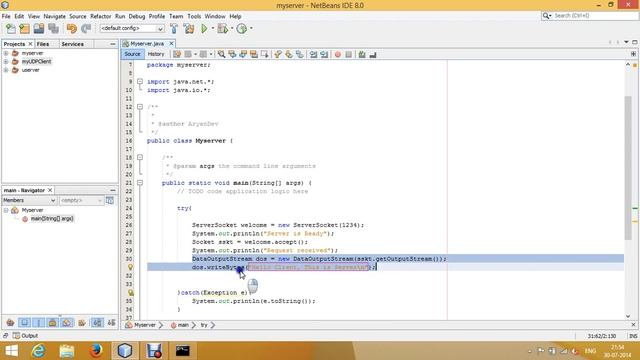Click the Debug Project toolbar icon
Image resolution: width=640 pixels, height=360 pixels.
[x=222, y=29]
